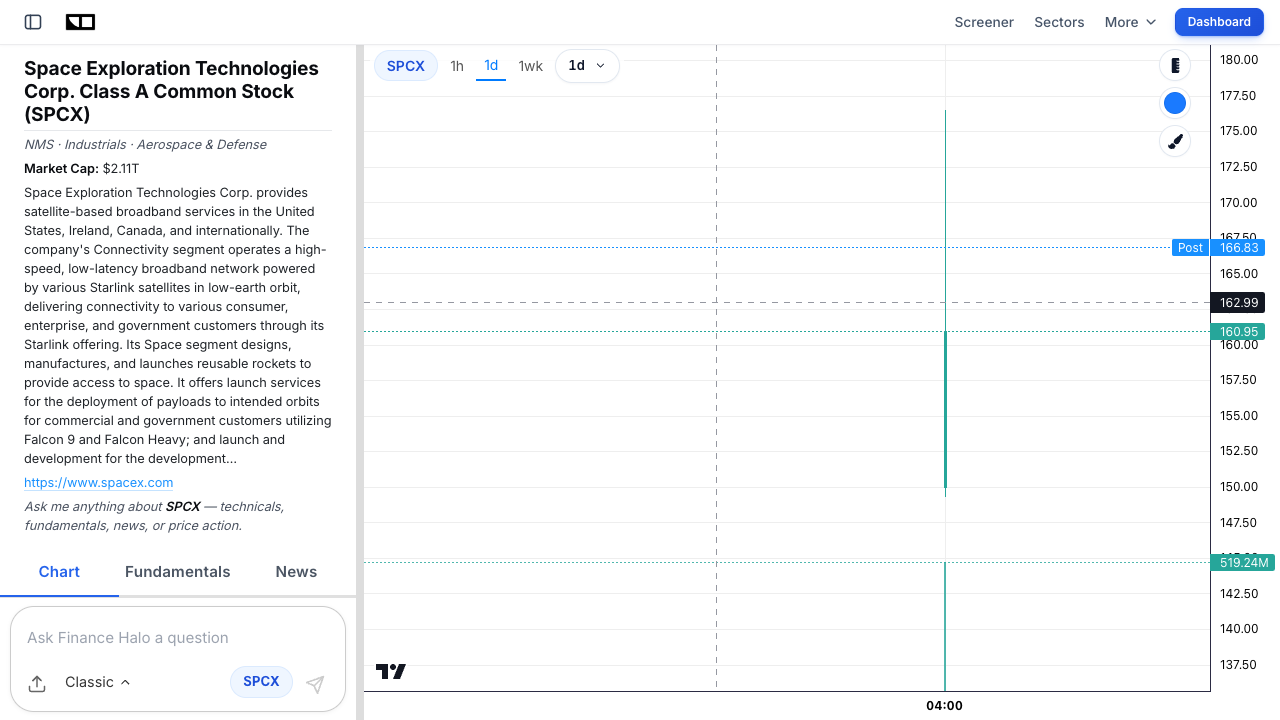This screenshot has height=720, width=1280.
Task: Select the ruler measure tool
Action: (1175, 65)
